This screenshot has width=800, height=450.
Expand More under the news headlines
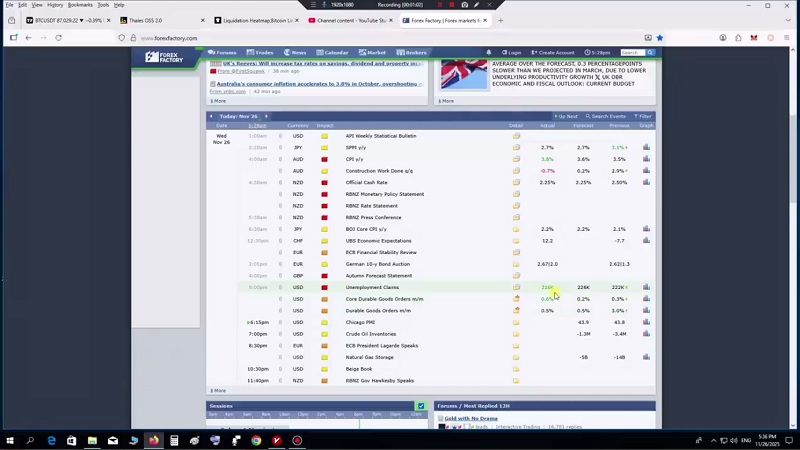(219, 100)
